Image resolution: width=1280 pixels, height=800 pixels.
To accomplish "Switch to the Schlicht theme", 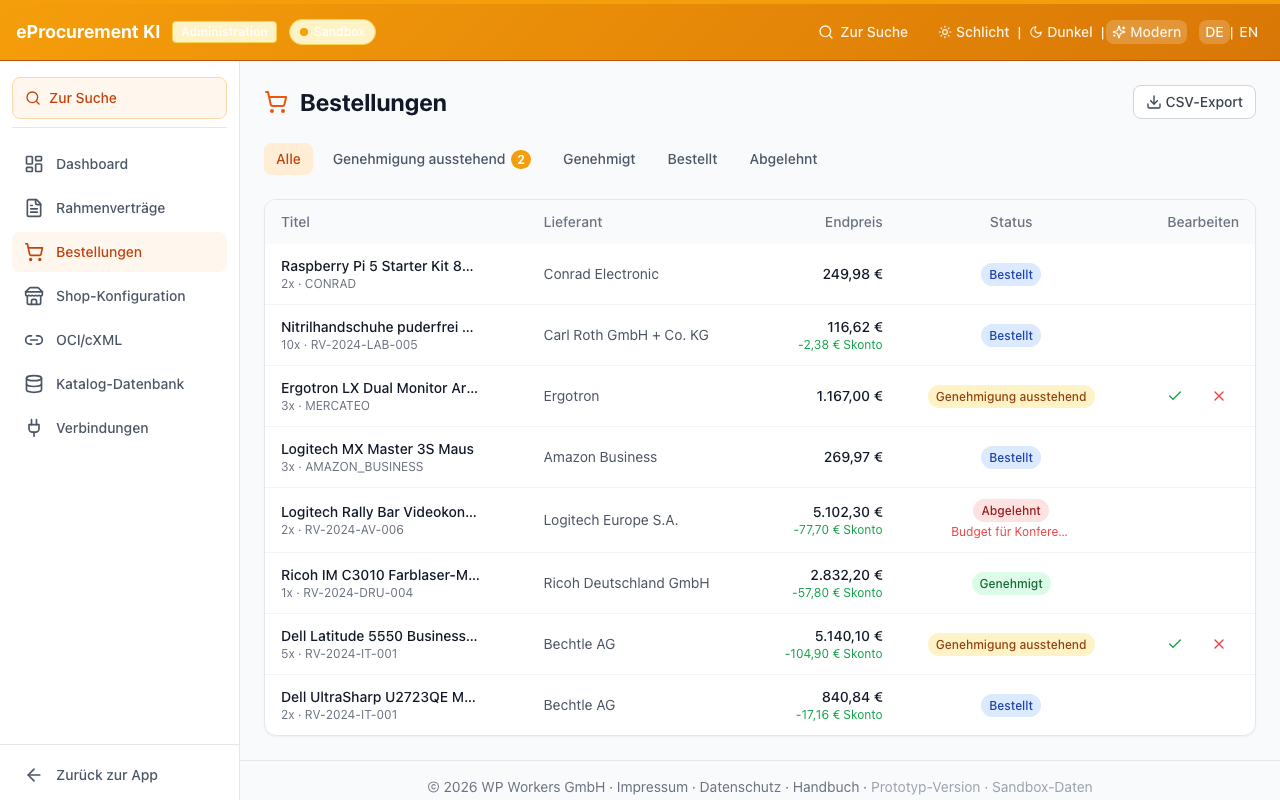I will click(973, 32).
